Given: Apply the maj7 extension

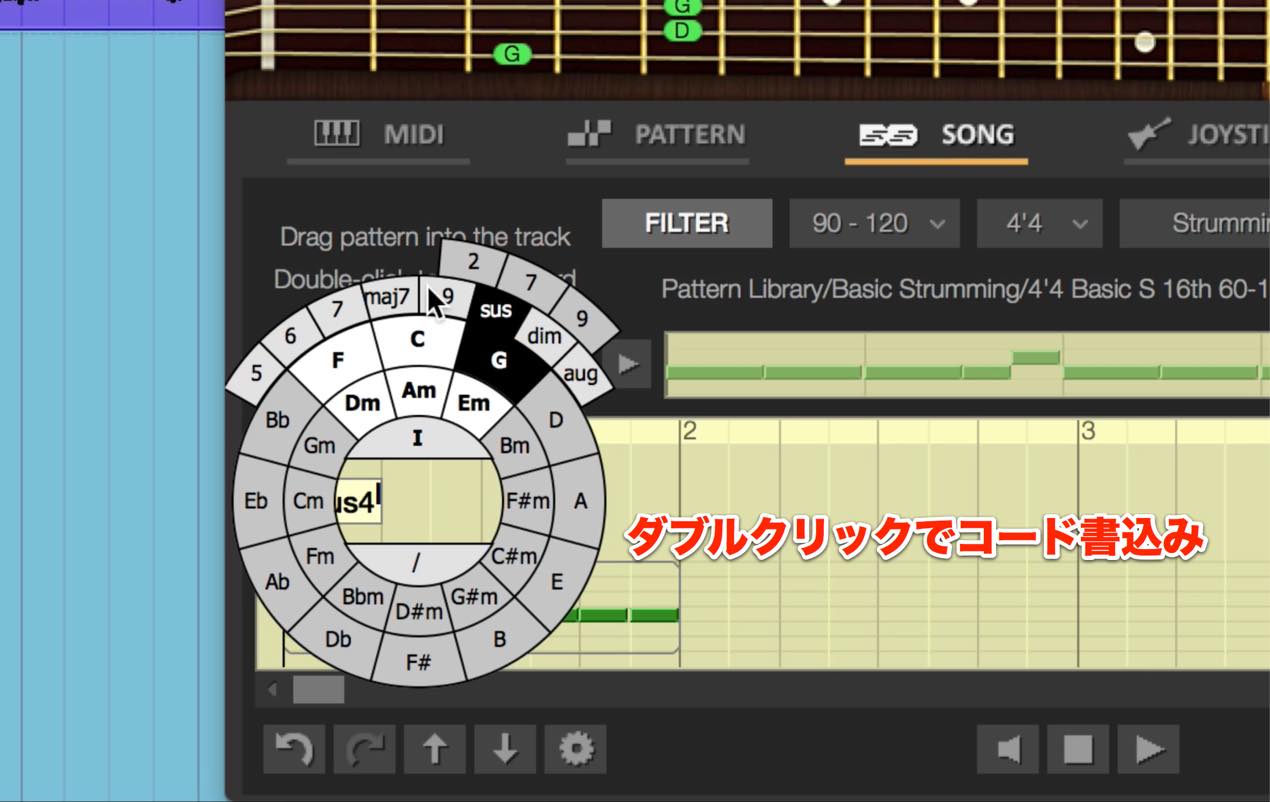Looking at the screenshot, I should (387, 297).
